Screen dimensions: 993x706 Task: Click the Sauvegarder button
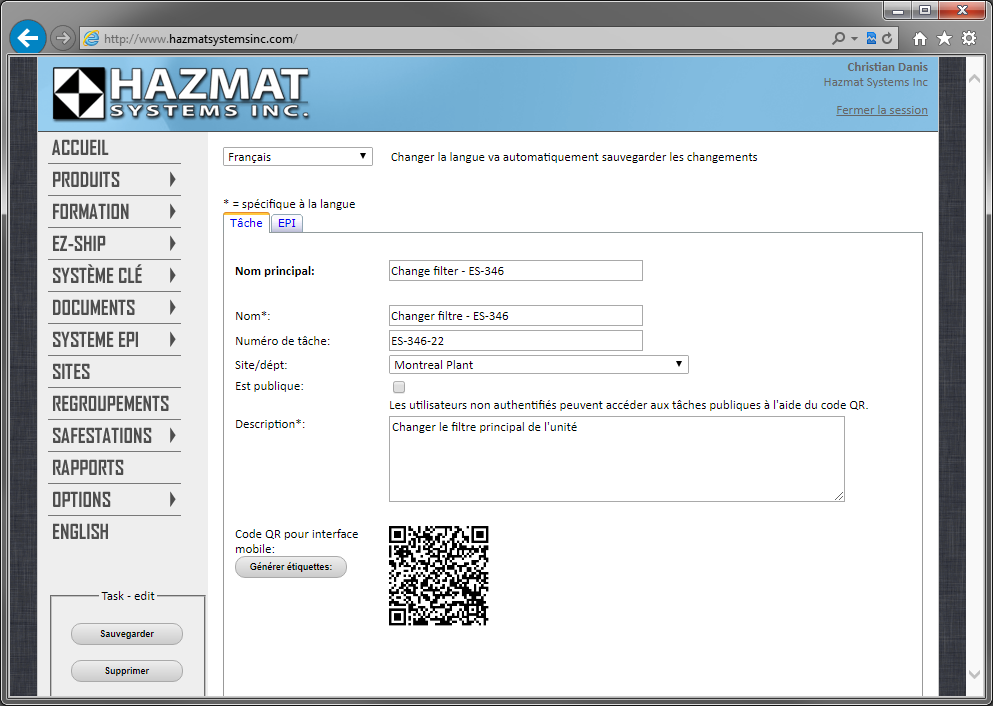coord(127,634)
